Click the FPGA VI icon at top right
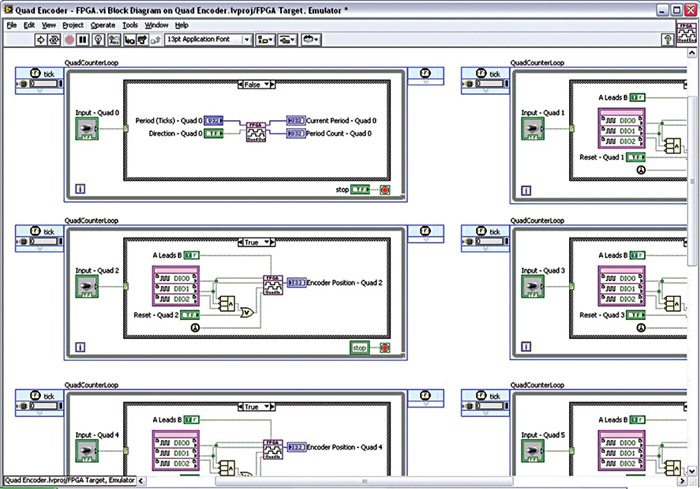This screenshot has width=700, height=489. click(687, 36)
